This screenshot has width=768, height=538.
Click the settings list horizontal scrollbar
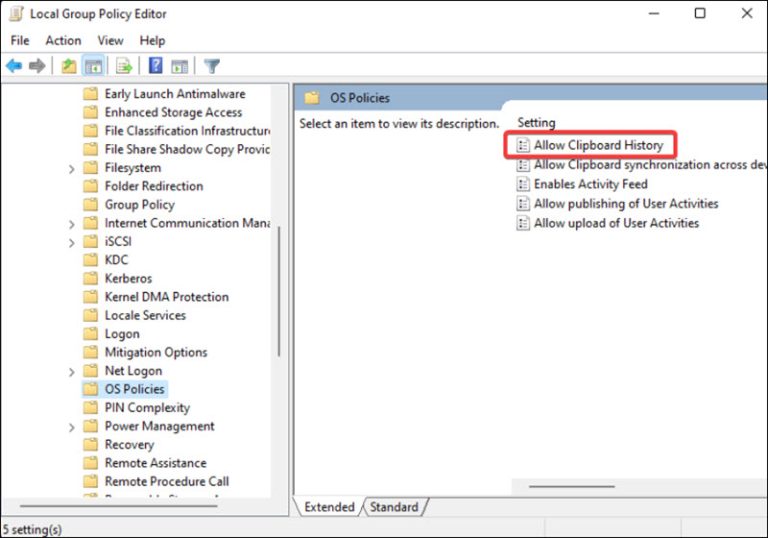click(x=572, y=487)
